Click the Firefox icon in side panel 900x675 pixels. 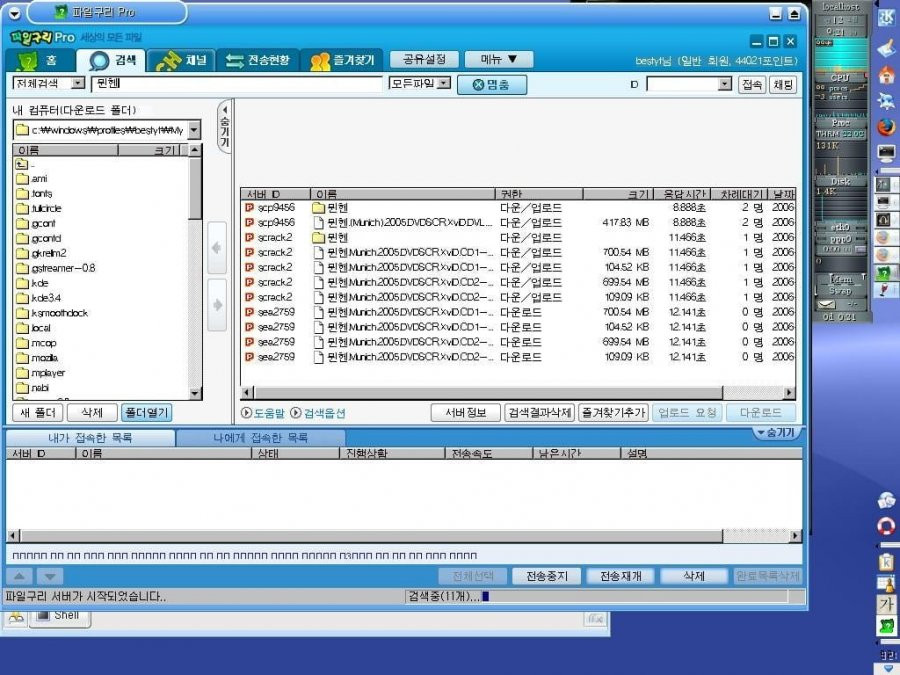pyautogui.click(x=885, y=127)
